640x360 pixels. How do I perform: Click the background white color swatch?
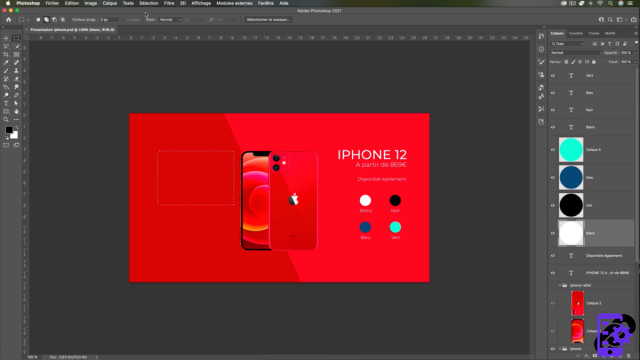click(15, 136)
